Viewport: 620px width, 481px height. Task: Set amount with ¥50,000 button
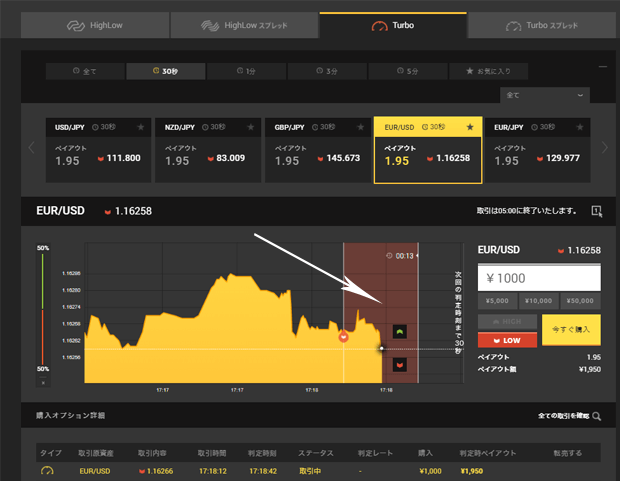click(580, 301)
